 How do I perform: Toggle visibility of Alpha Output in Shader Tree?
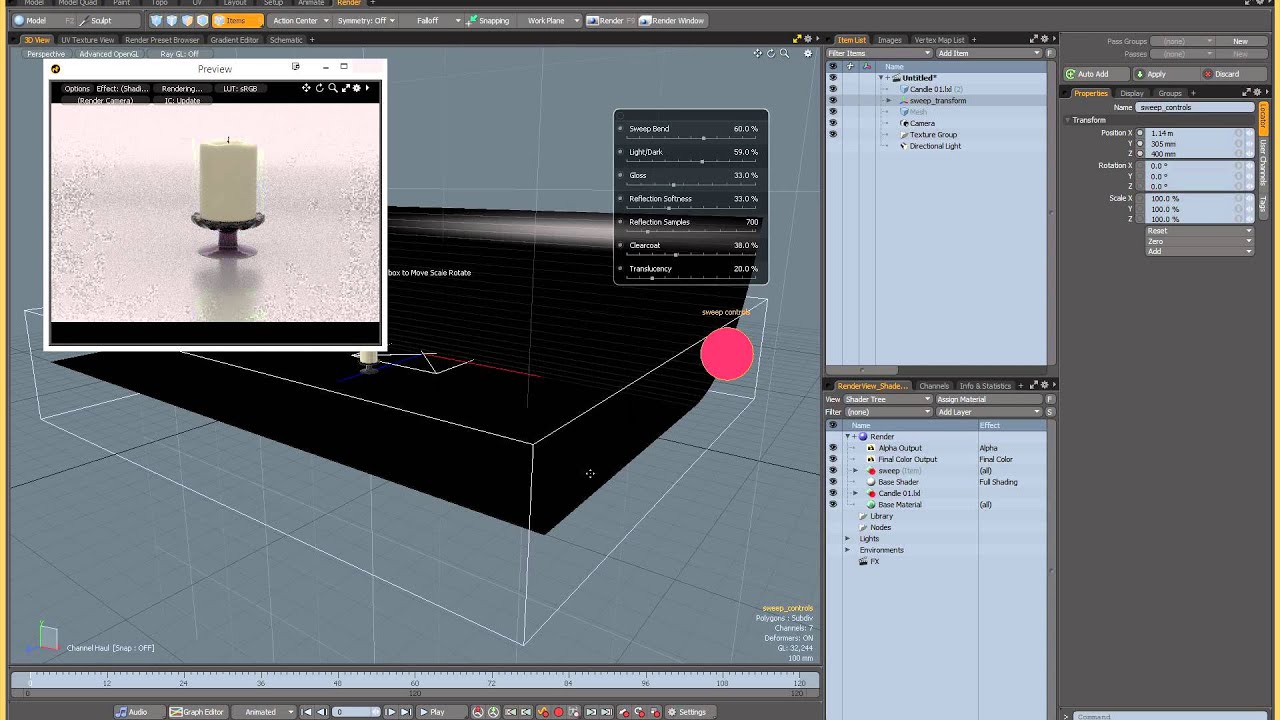(832, 448)
